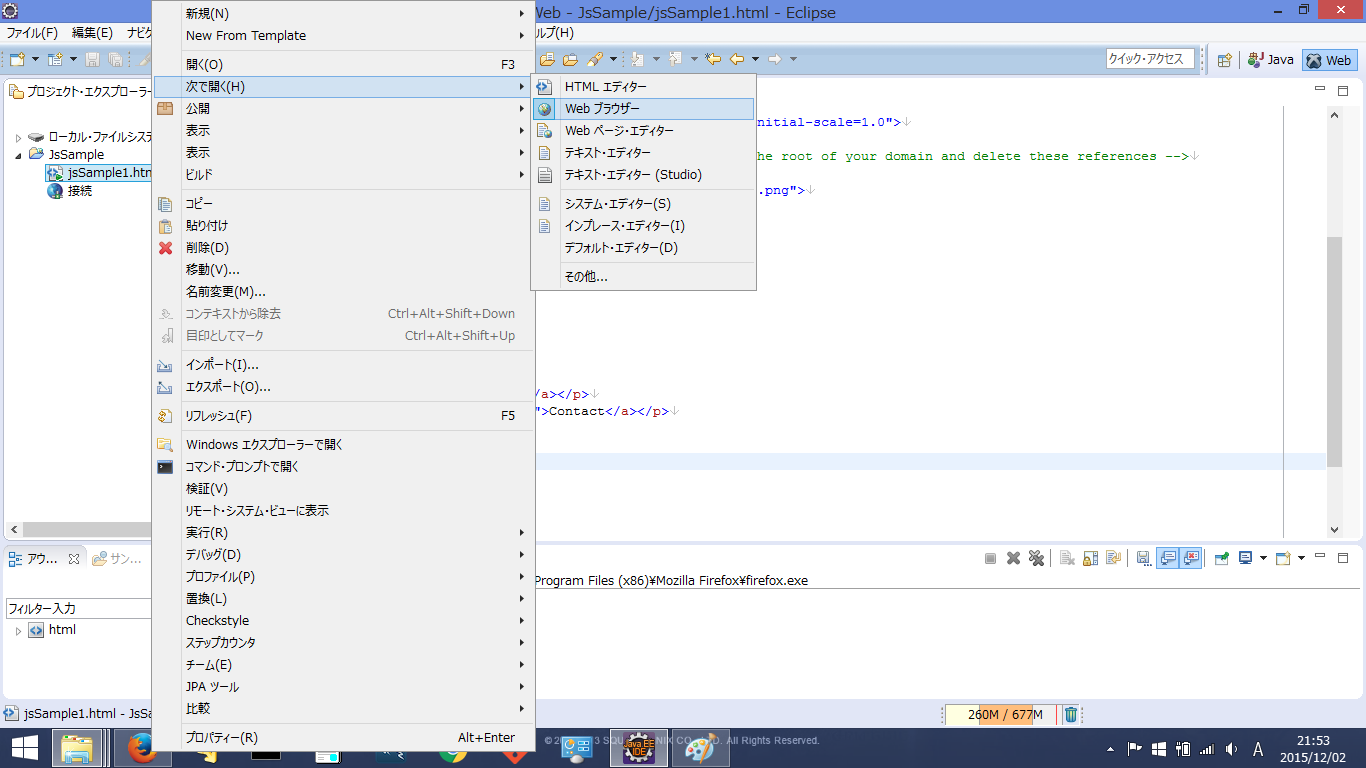Expand the Checkstyle submenu

coord(343,621)
